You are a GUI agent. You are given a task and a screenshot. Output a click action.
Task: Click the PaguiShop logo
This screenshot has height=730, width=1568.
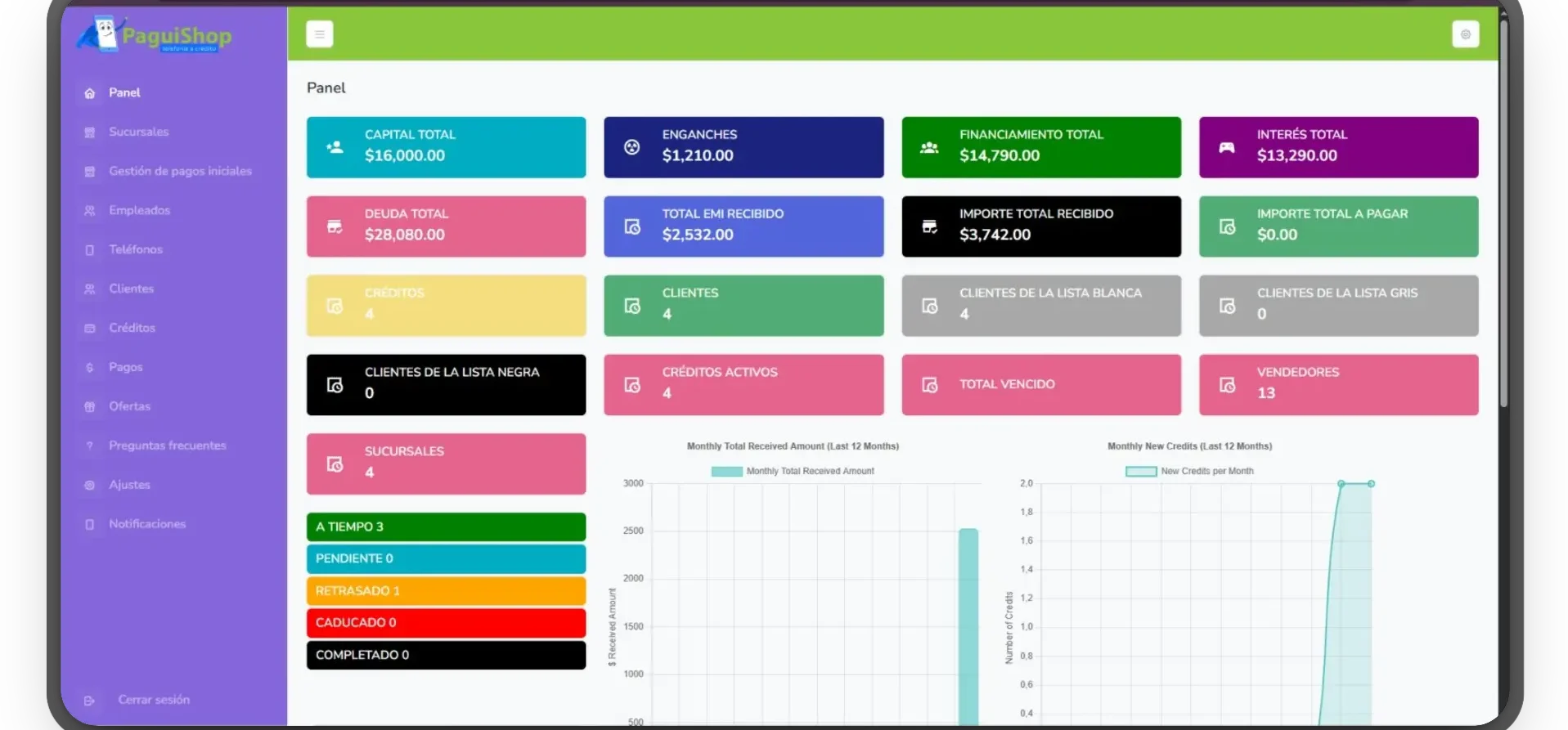(x=155, y=35)
